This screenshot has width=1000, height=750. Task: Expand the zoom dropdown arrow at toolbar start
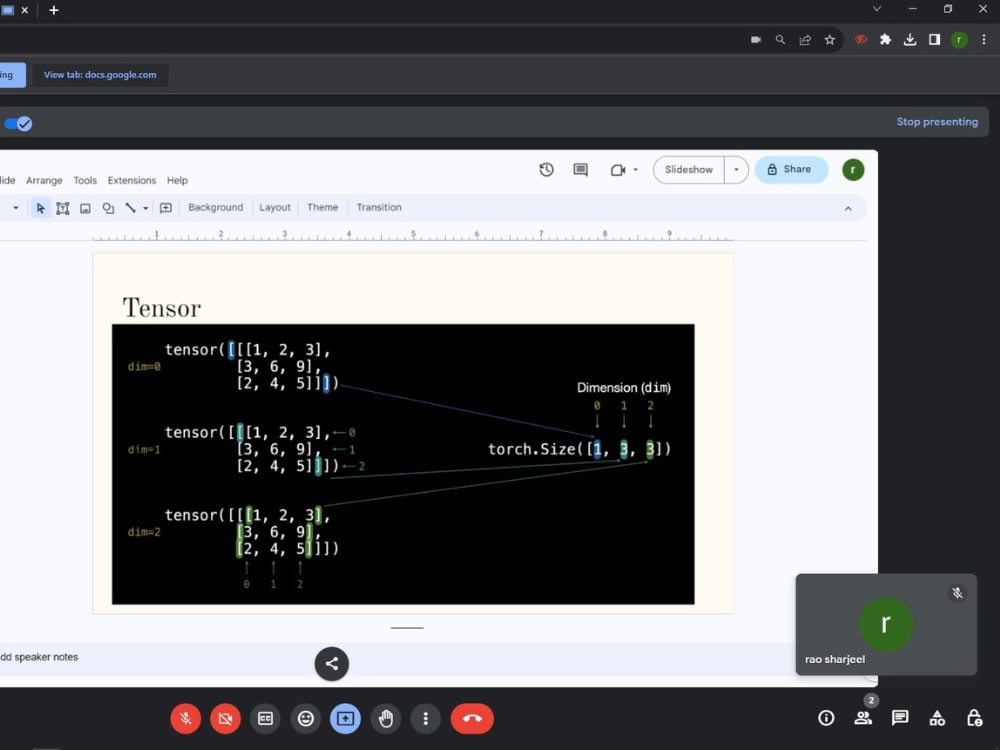point(16,208)
